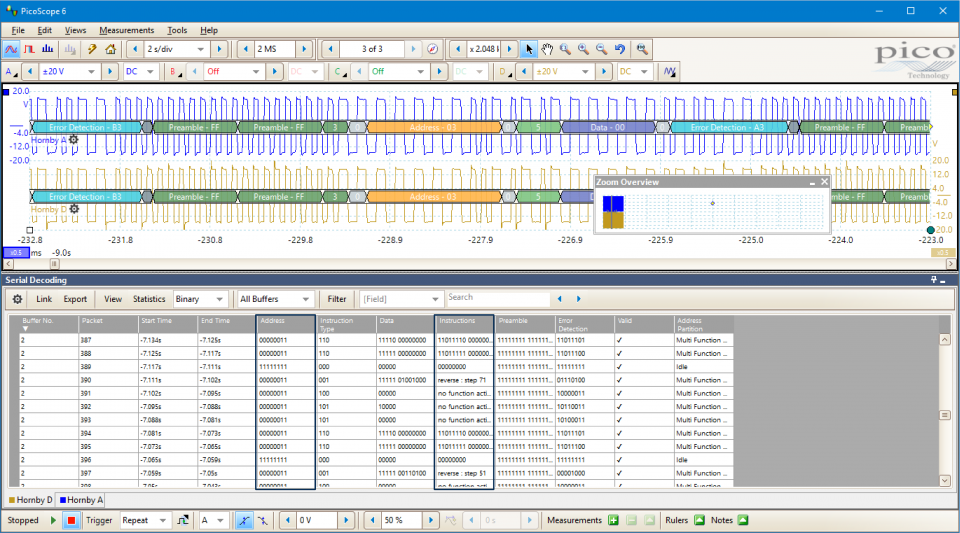Click the Zoom In magnifier
The image size is (960, 533).
pos(583,49)
